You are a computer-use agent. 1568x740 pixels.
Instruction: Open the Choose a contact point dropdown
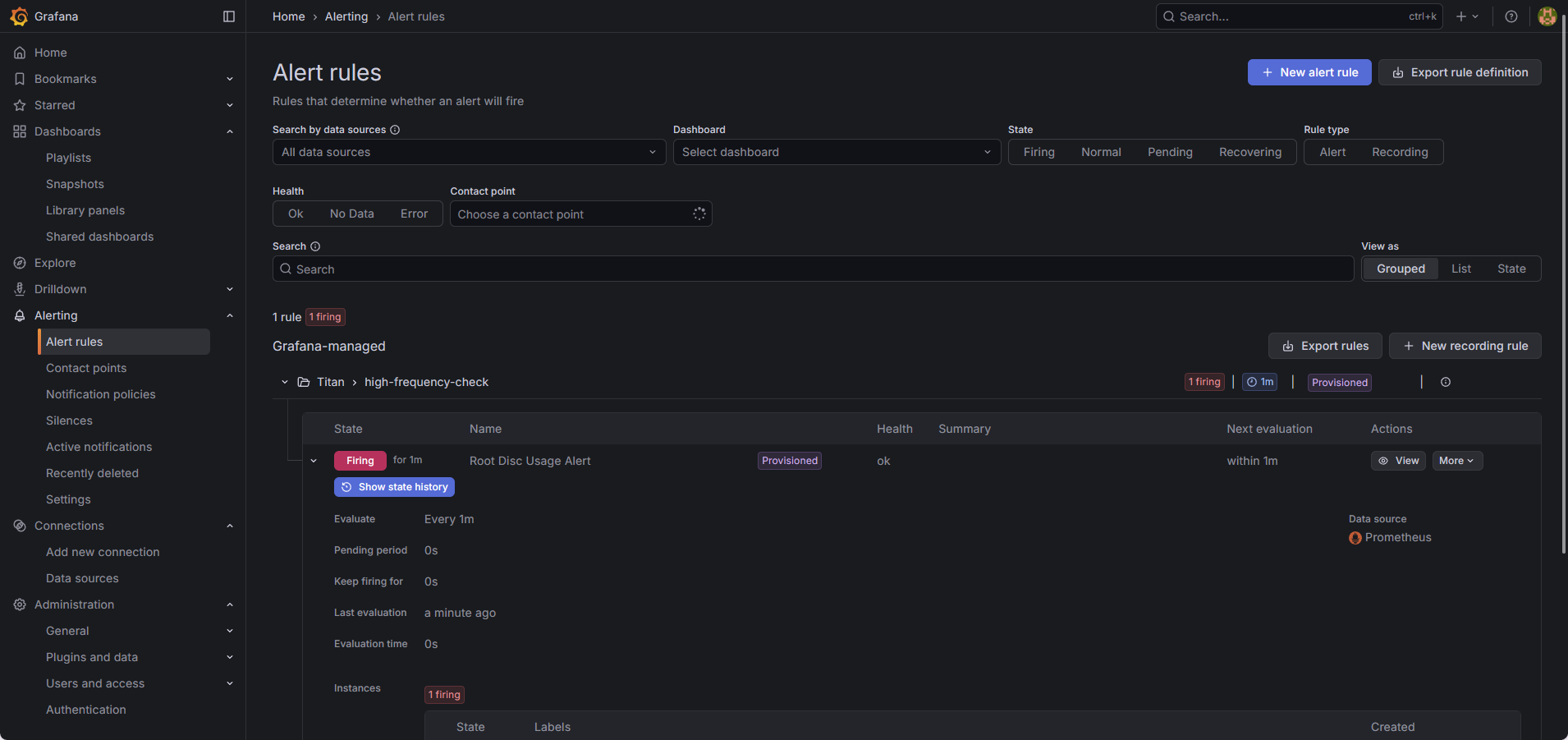tap(580, 214)
